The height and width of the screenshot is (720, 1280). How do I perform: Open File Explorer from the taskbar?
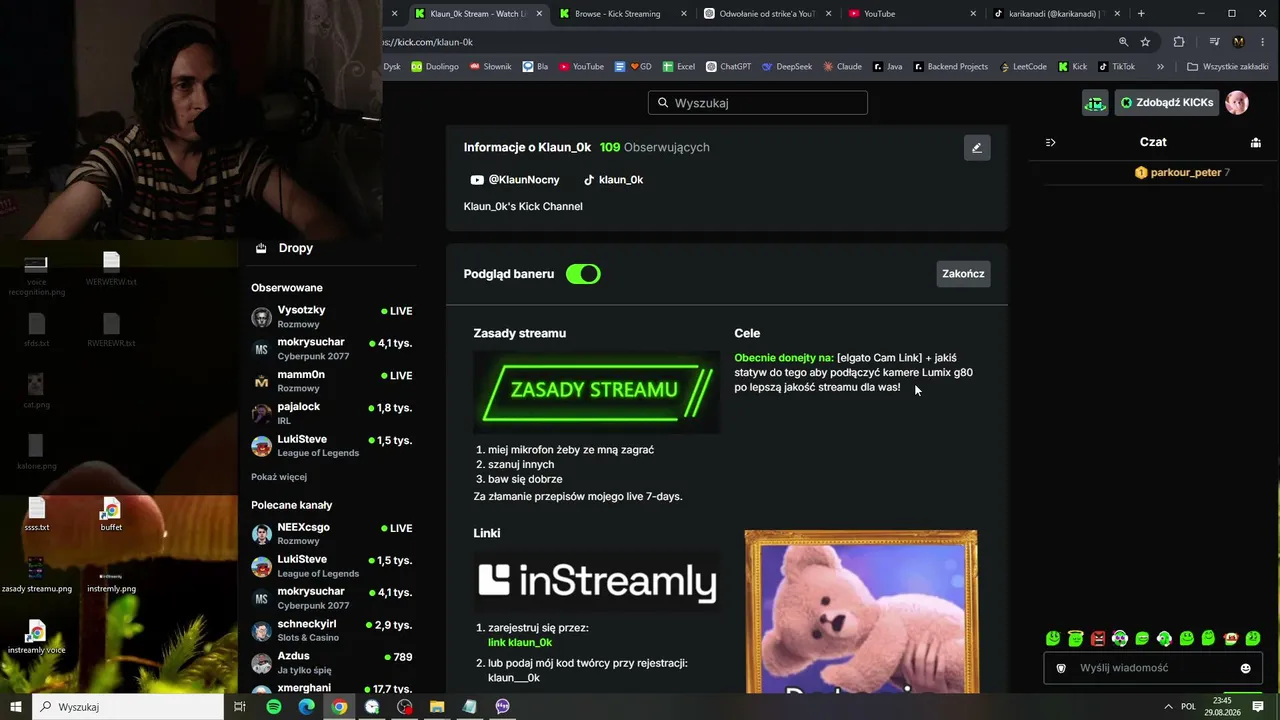tap(437, 707)
